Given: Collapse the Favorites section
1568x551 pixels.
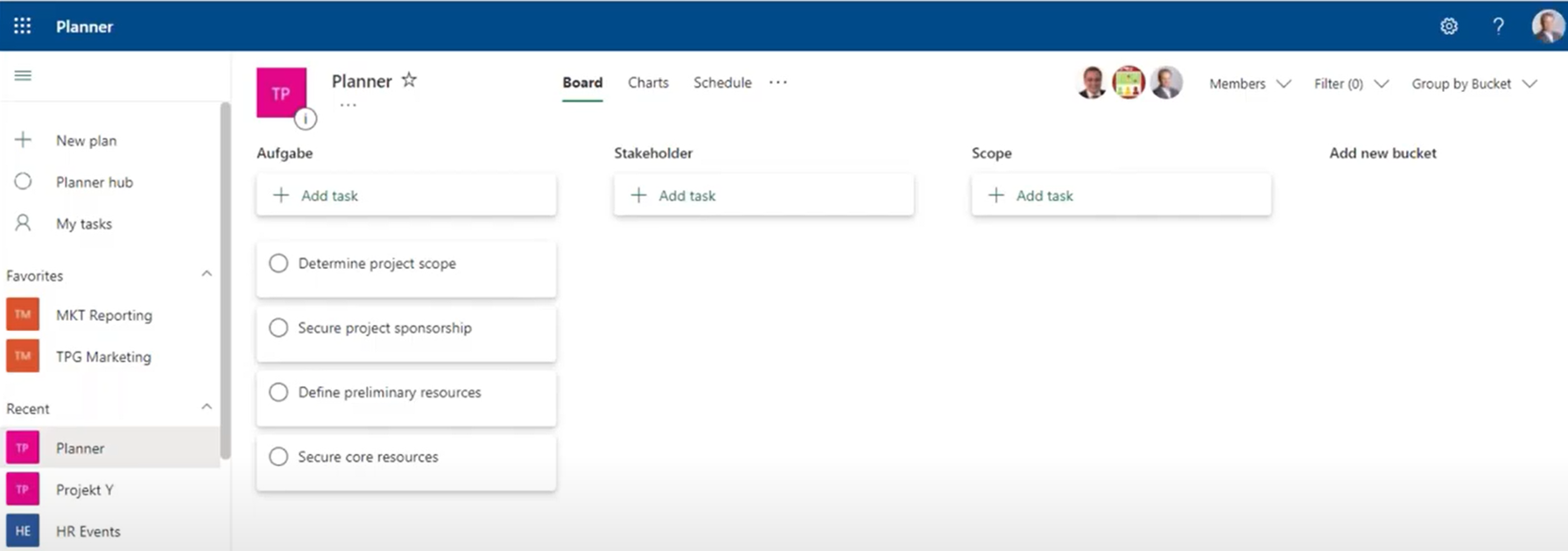Looking at the screenshot, I should (207, 274).
